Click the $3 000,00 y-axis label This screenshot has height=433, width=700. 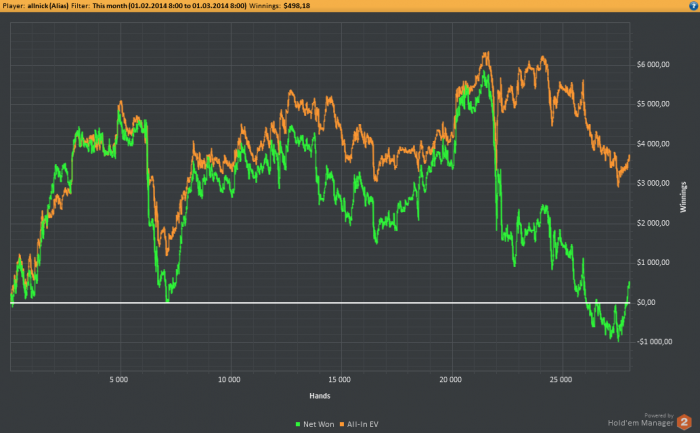tap(653, 183)
